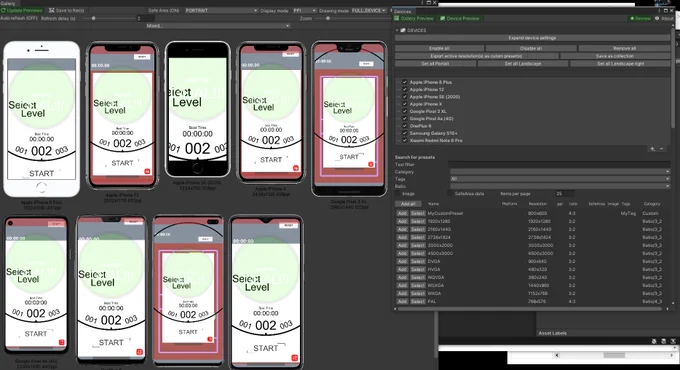Uncheck Apple iPhone 12 device
This screenshot has height=370, width=680.
[405, 89]
